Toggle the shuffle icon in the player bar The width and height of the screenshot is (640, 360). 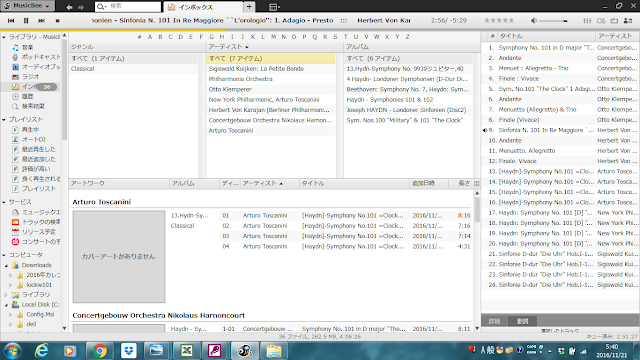coord(628,20)
